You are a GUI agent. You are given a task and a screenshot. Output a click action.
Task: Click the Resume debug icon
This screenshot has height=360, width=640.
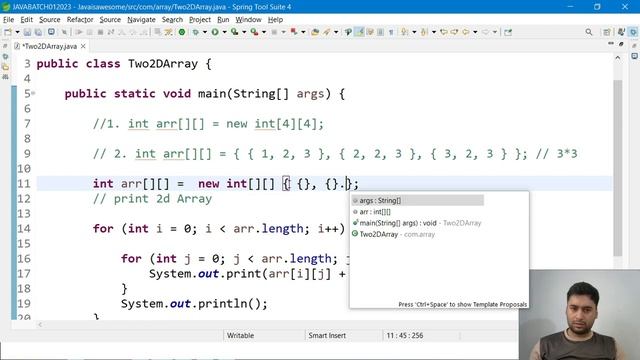pyautogui.click(x=79, y=32)
